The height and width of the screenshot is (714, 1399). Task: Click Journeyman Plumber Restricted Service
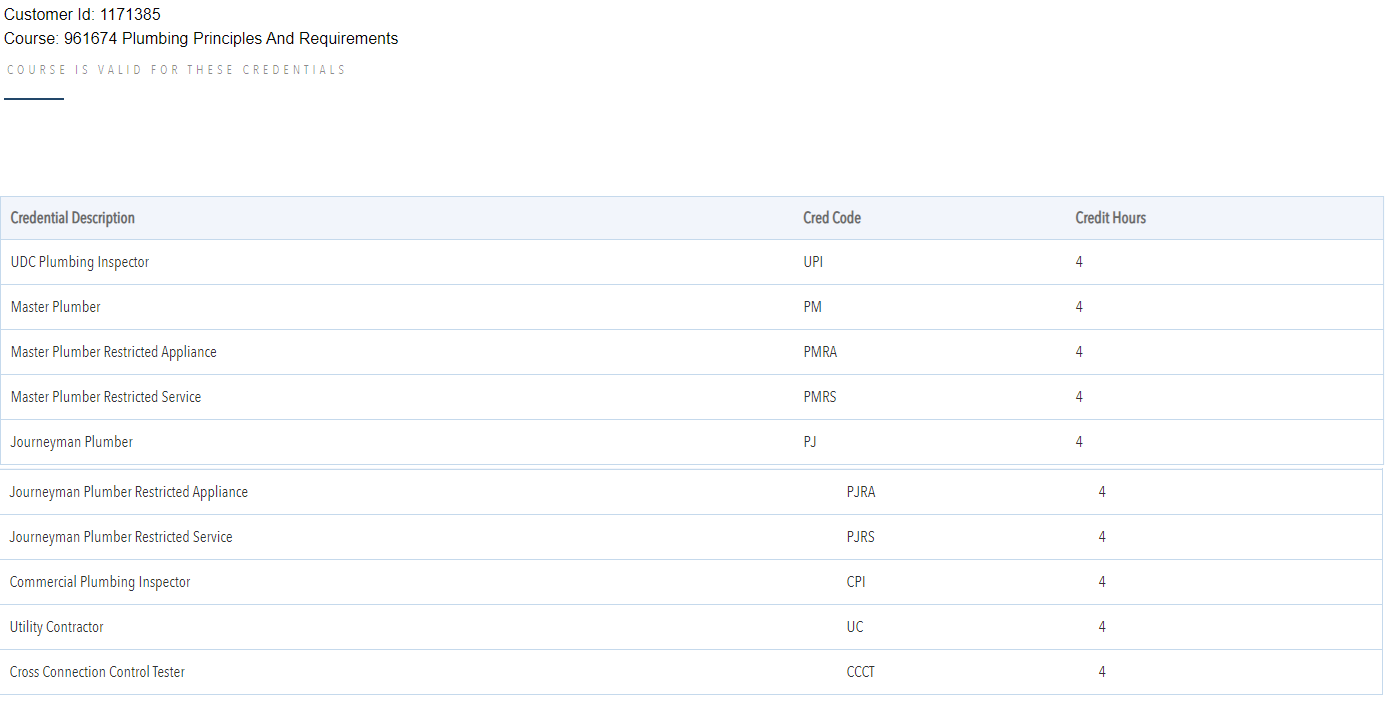point(121,537)
